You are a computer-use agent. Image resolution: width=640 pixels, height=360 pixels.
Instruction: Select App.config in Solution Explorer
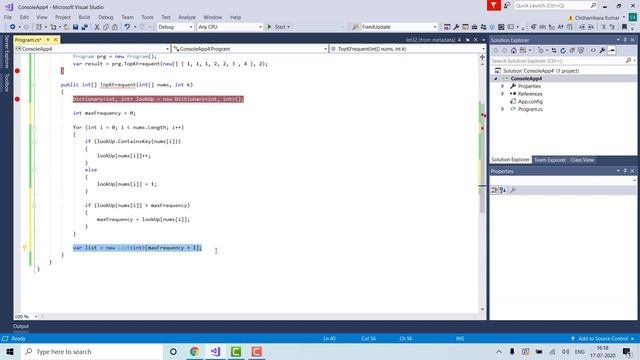[x=530, y=102]
